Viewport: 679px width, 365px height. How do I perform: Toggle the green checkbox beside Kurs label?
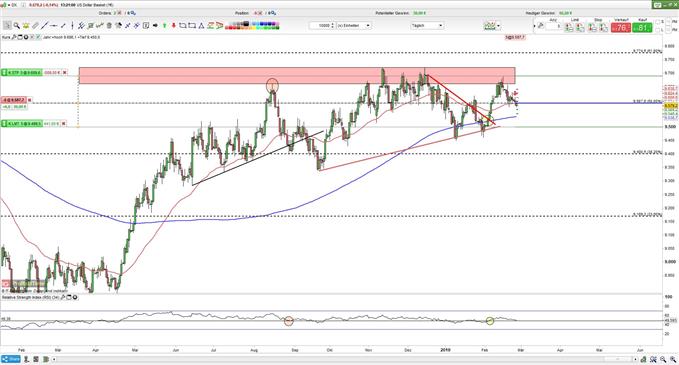(x=38, y=37)
